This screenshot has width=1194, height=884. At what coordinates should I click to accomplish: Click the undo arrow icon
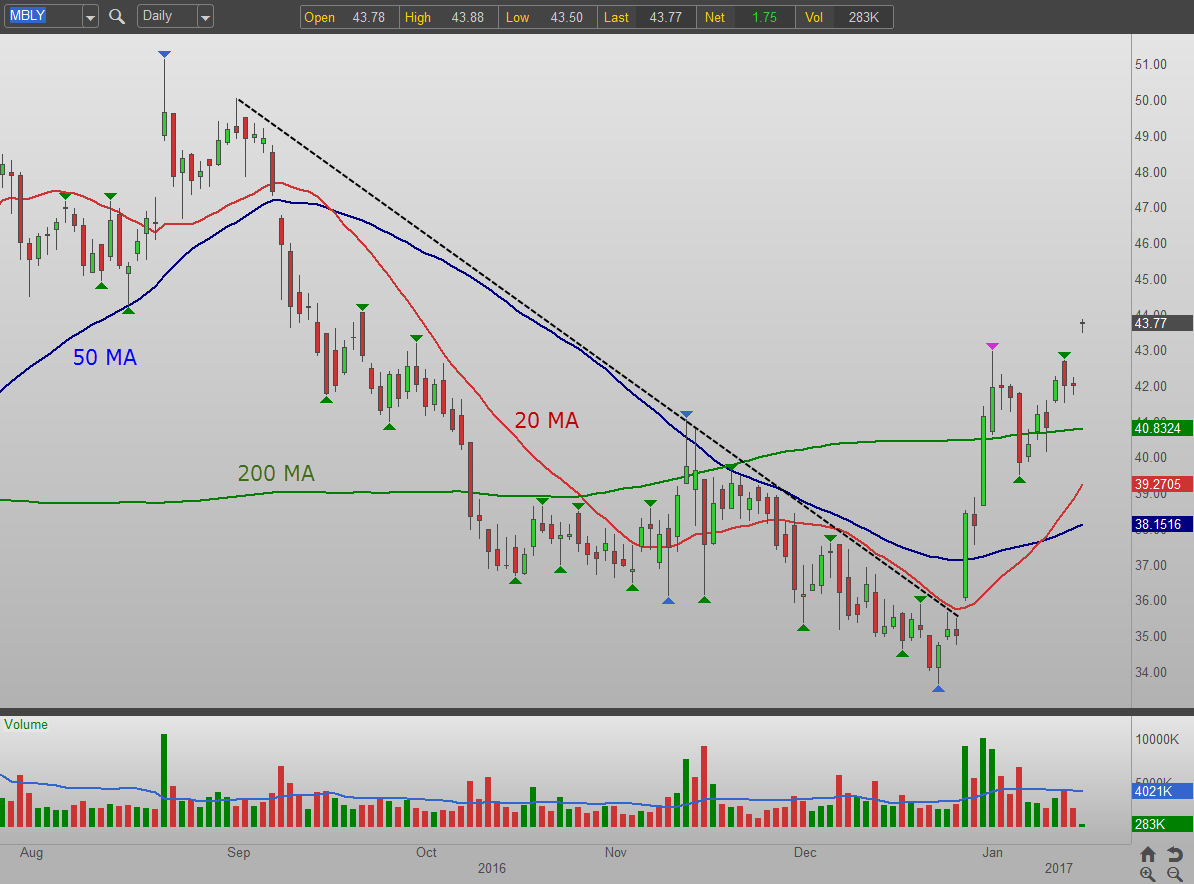point(1175,854)
